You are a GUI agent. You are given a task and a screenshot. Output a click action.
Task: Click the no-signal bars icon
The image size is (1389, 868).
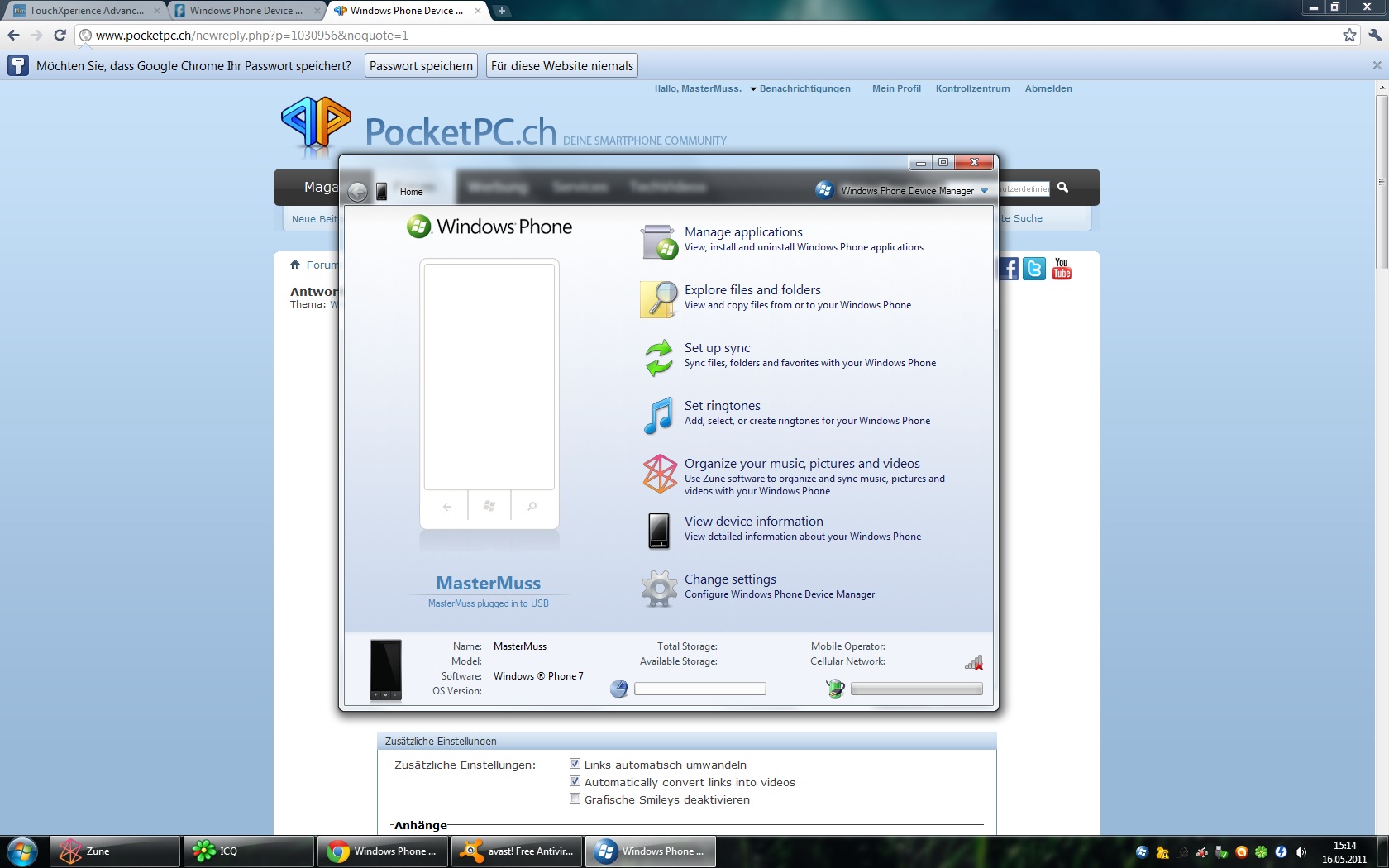pyautogui.click(x=974, y=662)
